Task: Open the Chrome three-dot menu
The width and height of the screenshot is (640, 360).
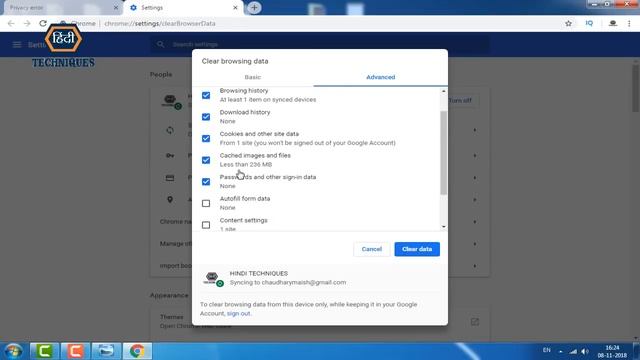Action: (629, 24)
